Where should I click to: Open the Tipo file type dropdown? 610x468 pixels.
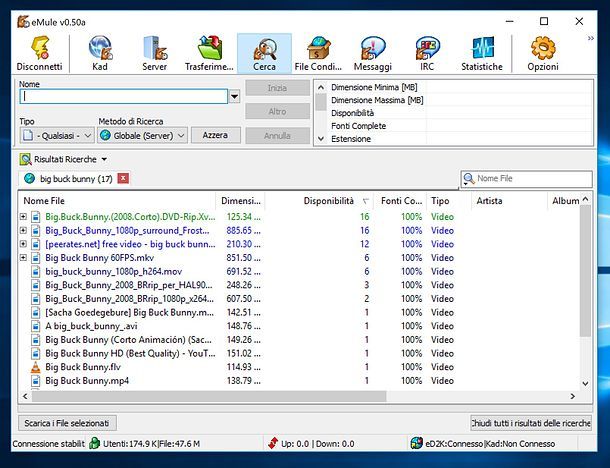pos(56,135)
